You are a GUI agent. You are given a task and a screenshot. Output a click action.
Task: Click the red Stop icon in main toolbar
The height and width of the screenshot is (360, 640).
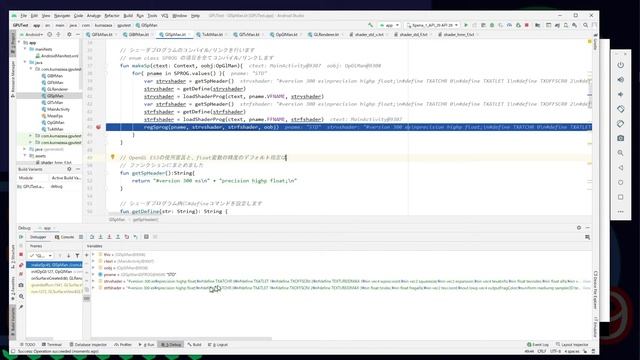point(527,25)
